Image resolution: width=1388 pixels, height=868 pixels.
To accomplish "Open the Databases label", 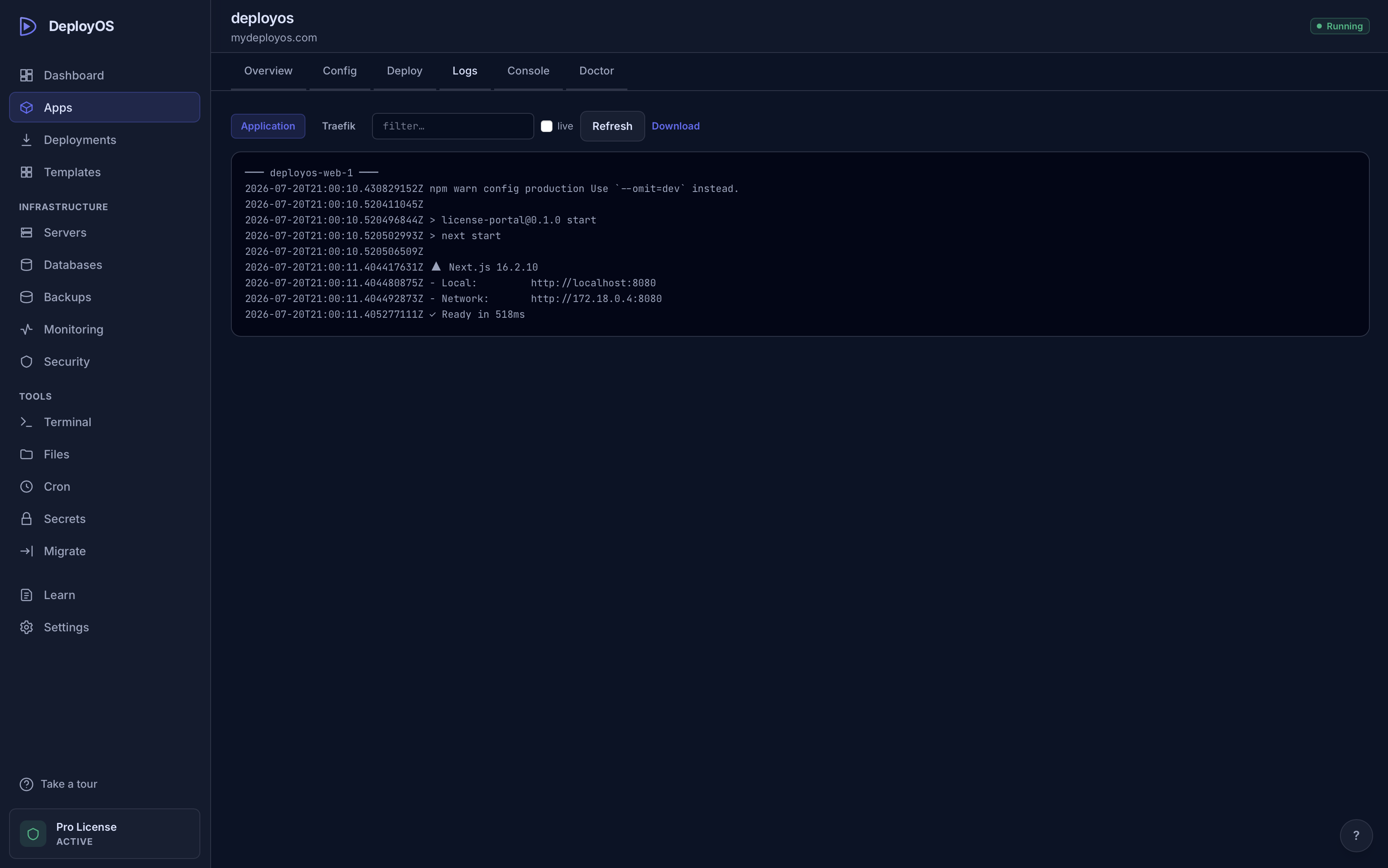I will click(73, 265).
